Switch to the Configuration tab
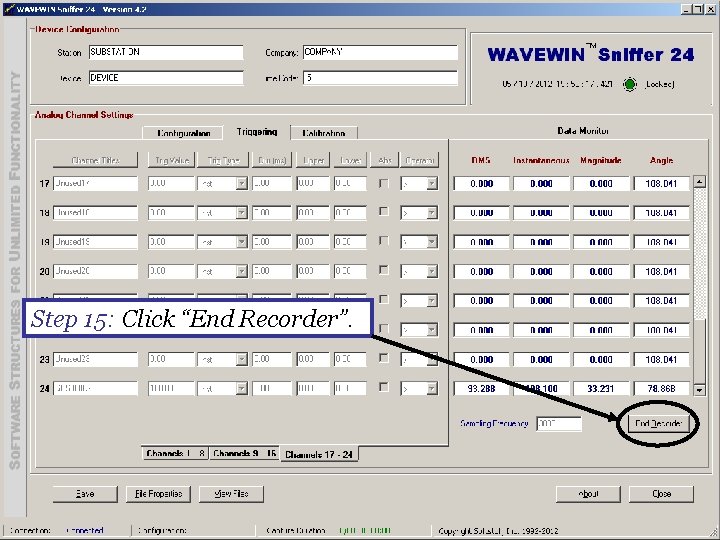 (183, 133)
